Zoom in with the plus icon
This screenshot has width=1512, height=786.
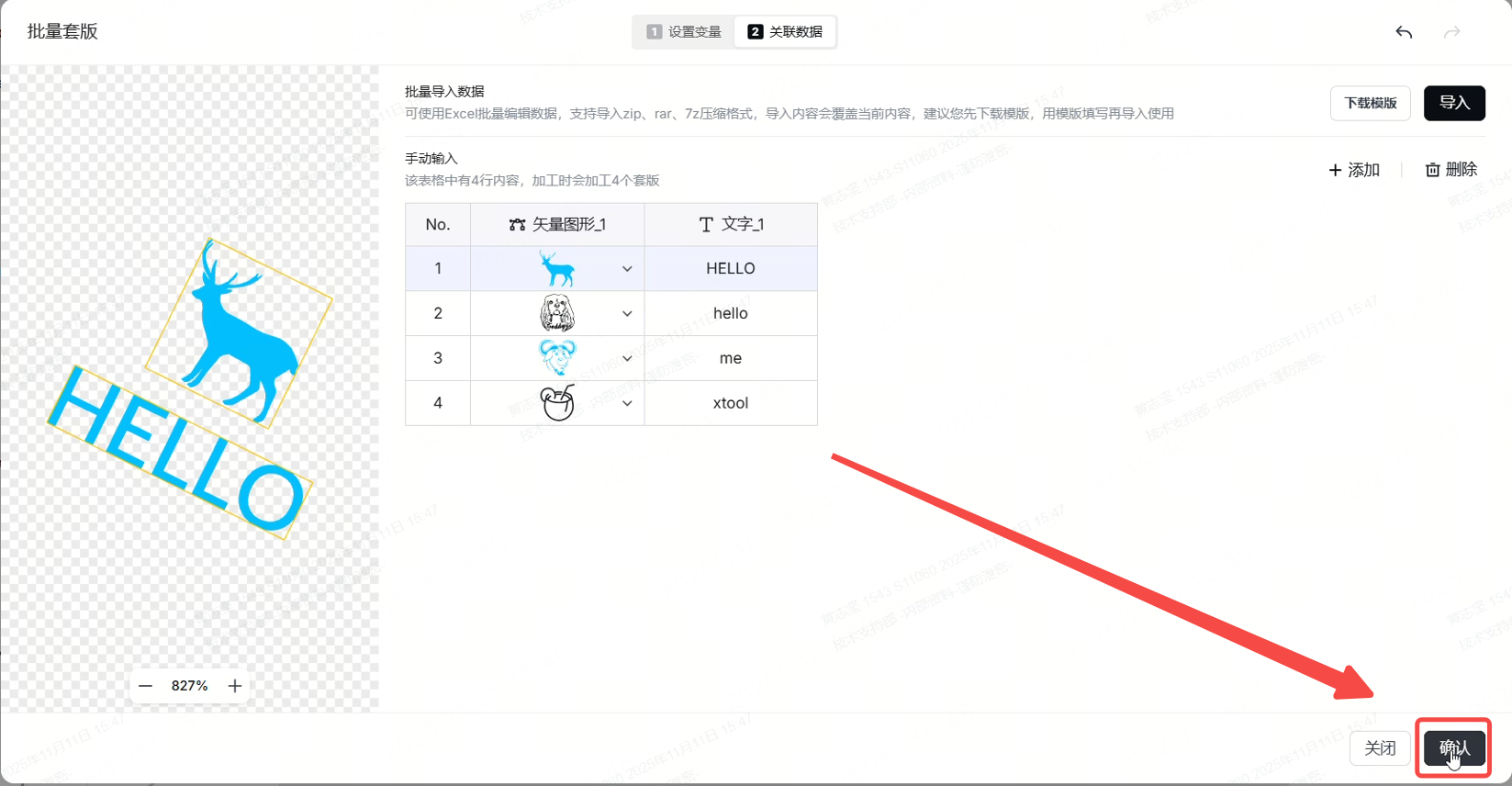tap(235, 686)
